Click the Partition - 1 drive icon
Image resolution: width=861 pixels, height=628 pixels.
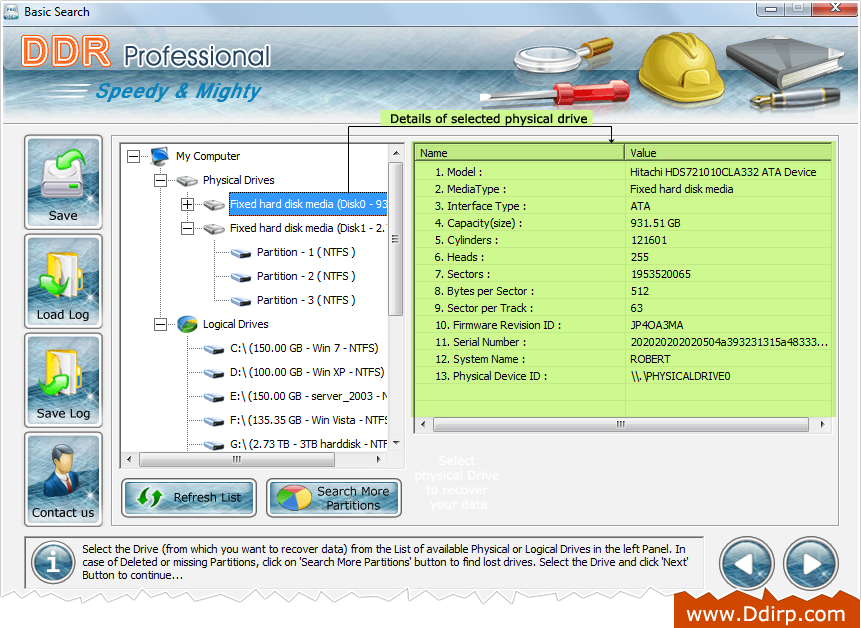pos(241,253)
